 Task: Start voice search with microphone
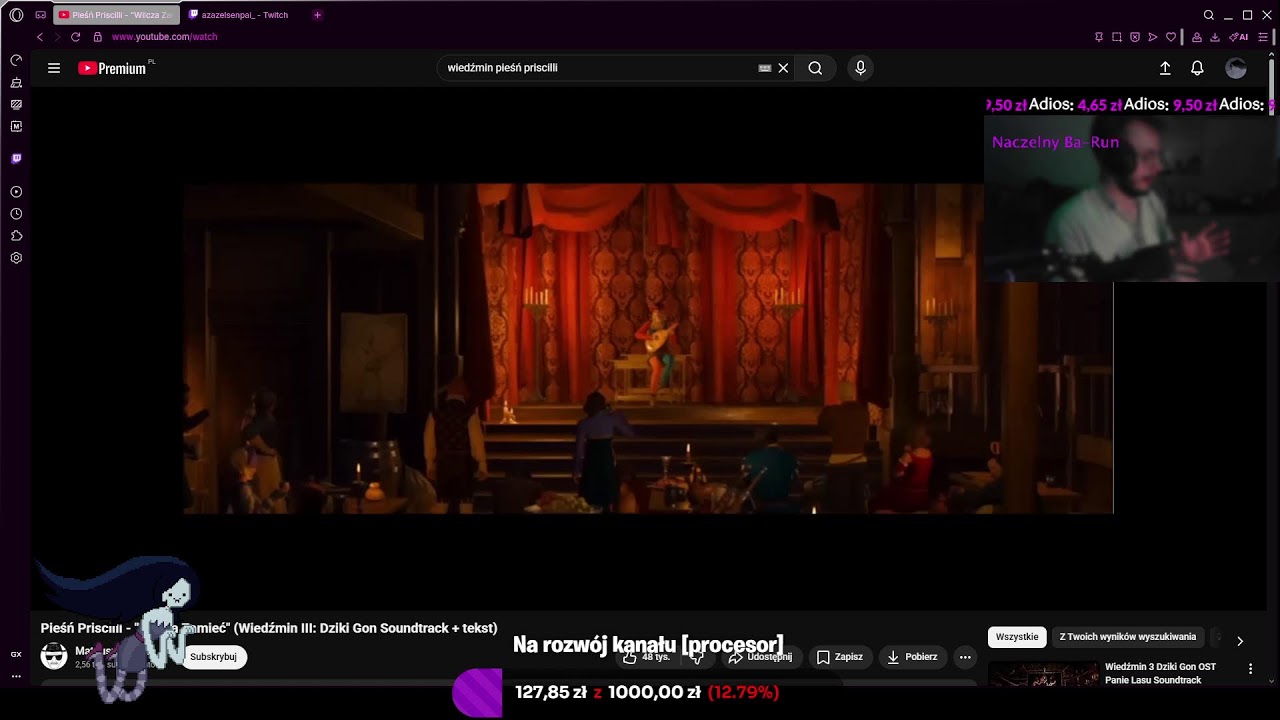[x=860, y=68]
